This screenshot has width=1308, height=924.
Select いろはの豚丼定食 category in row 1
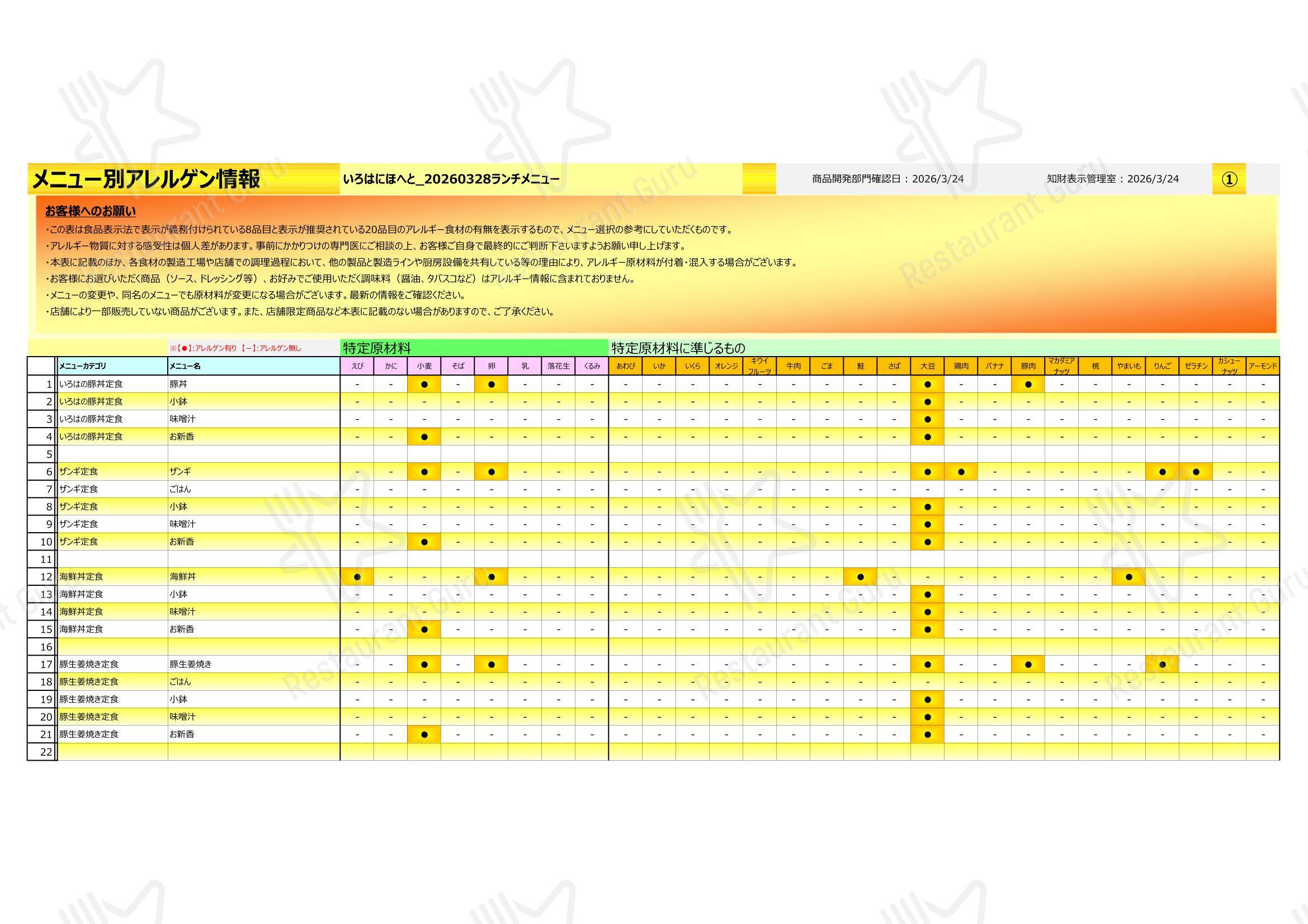click(91, 384)
